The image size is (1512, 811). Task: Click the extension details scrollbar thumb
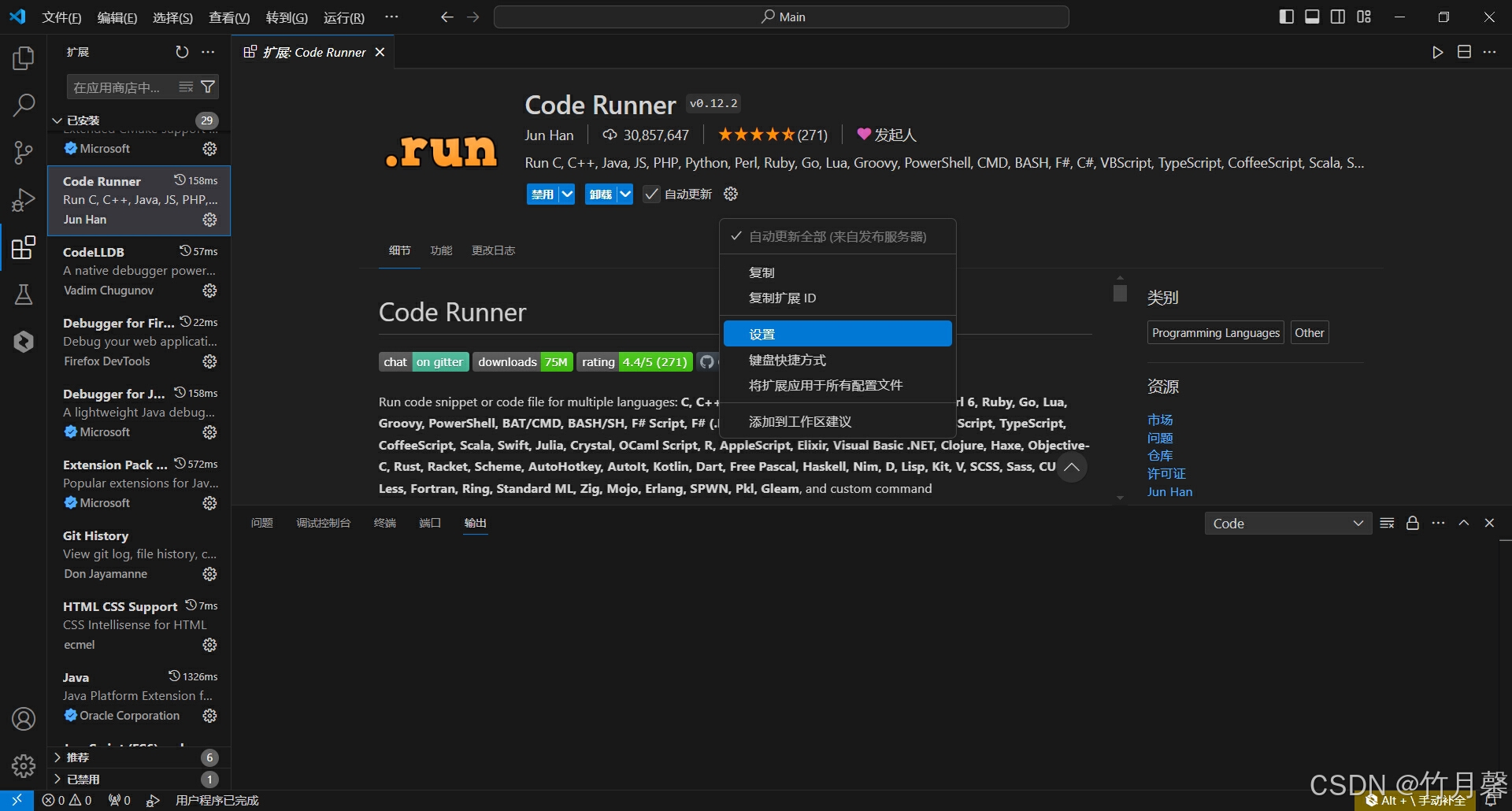click(1120, 293)
